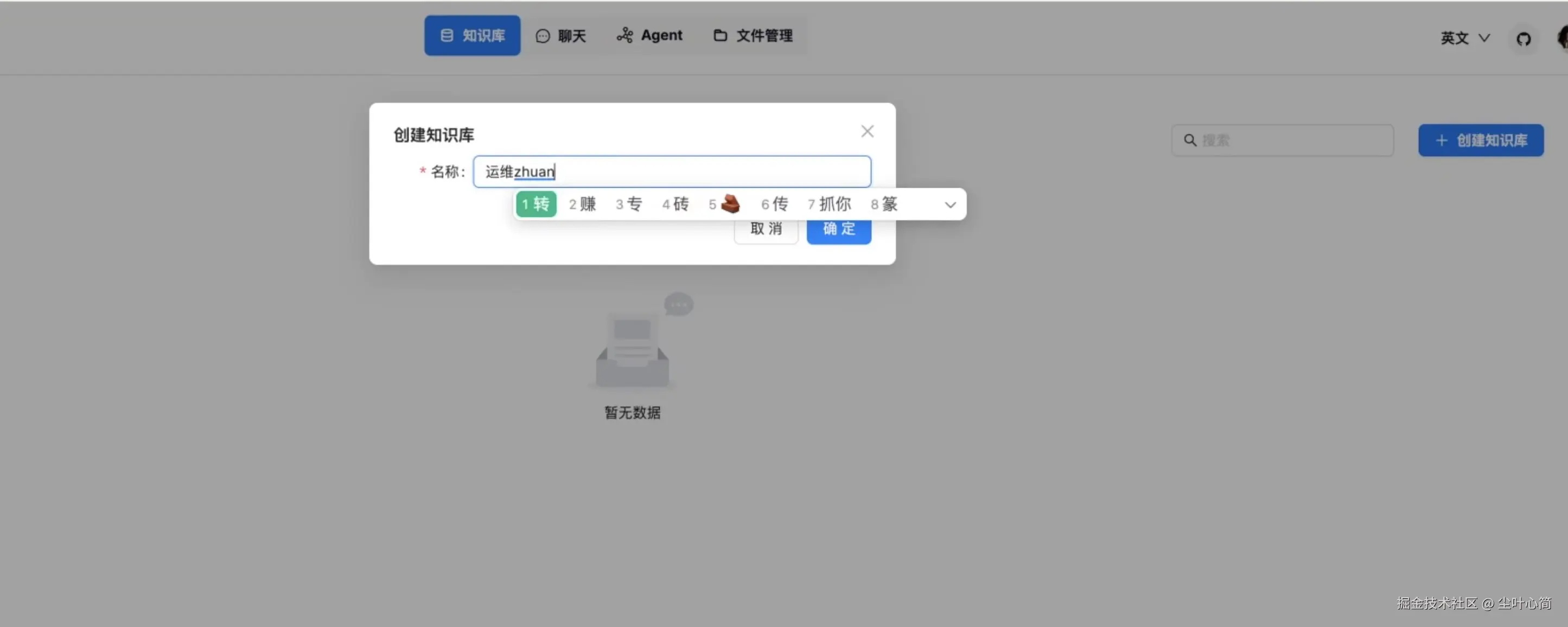The height and width of the screenshot is (627, 1568).
Task: Close the 创建知识库 dialog with X
Action: (867, 131)
